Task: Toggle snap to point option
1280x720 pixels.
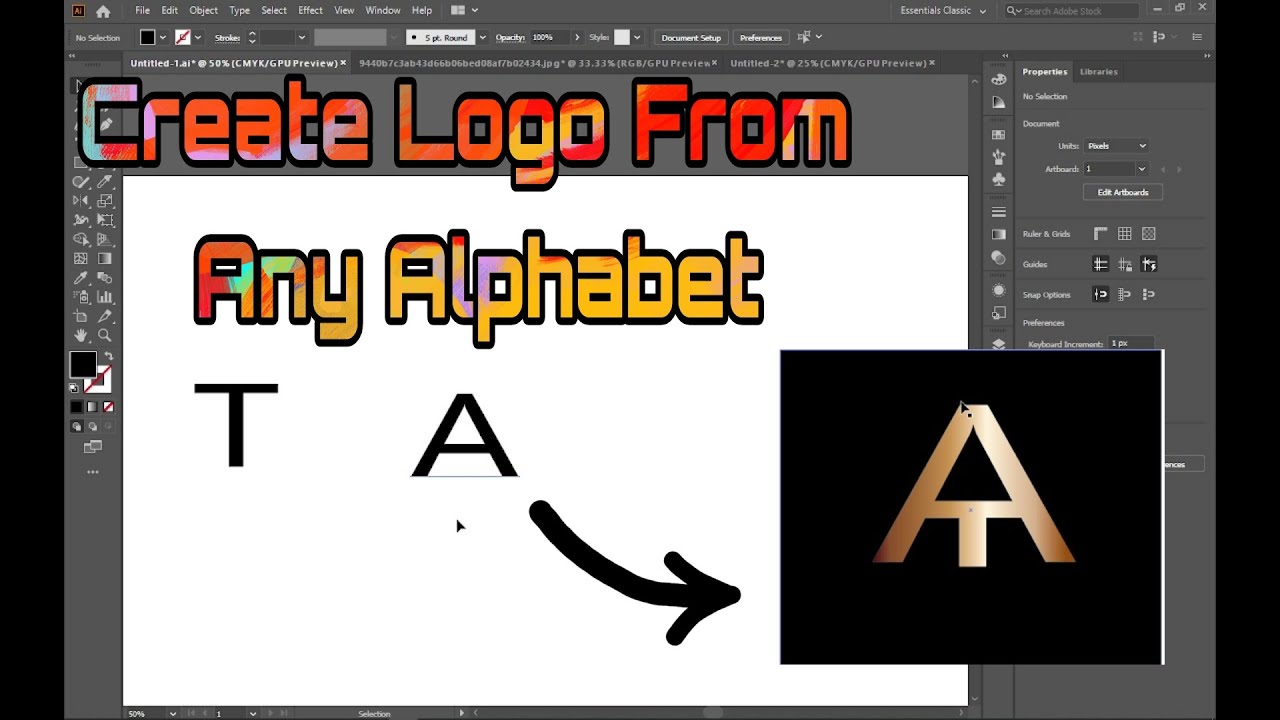Action: [1100, 294]
